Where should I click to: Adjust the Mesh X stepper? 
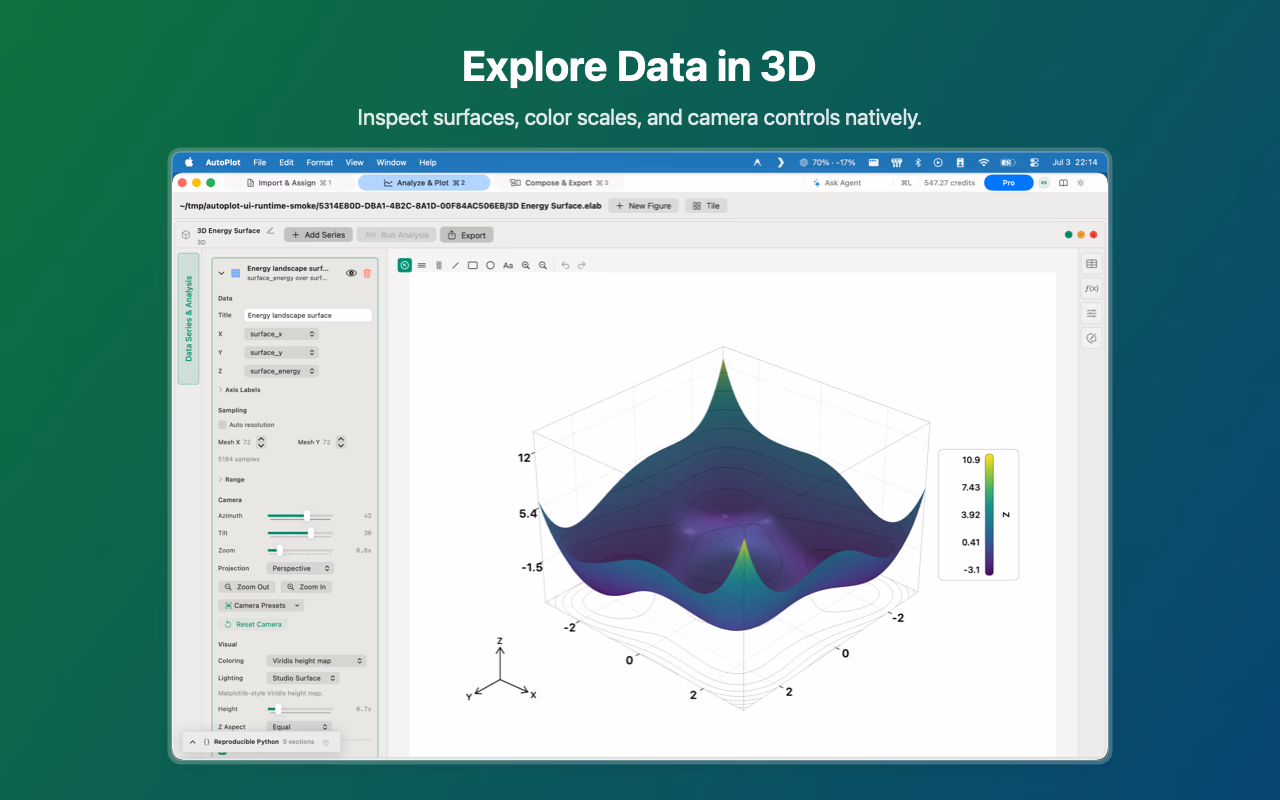[x=261, y=442]
